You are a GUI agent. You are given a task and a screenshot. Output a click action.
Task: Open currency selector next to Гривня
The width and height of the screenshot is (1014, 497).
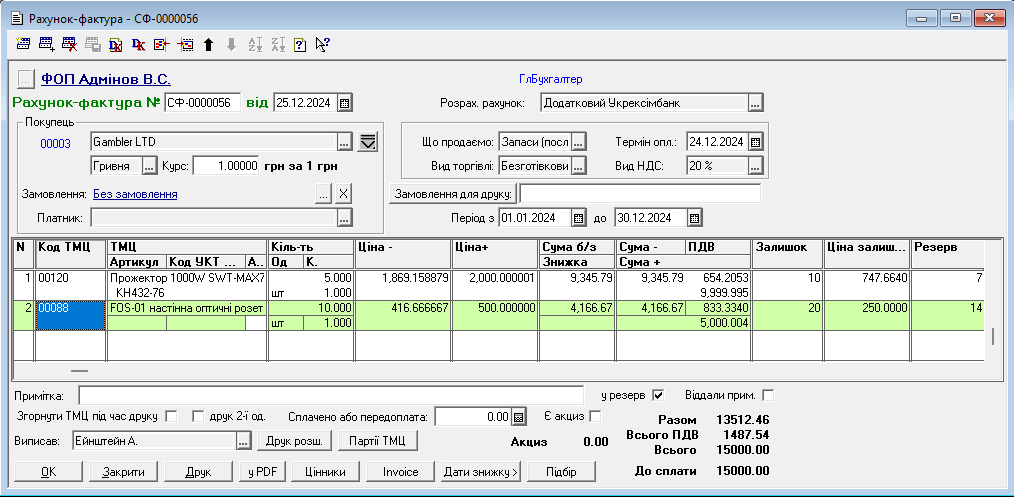150,165
